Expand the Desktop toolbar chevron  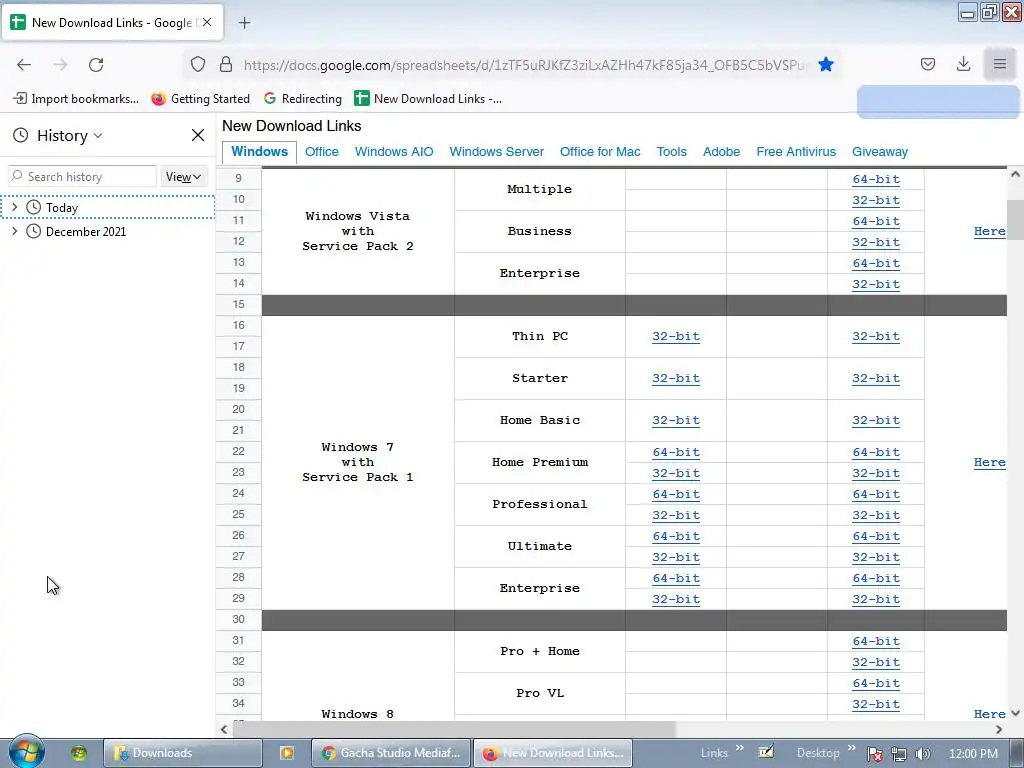[852, 748]
